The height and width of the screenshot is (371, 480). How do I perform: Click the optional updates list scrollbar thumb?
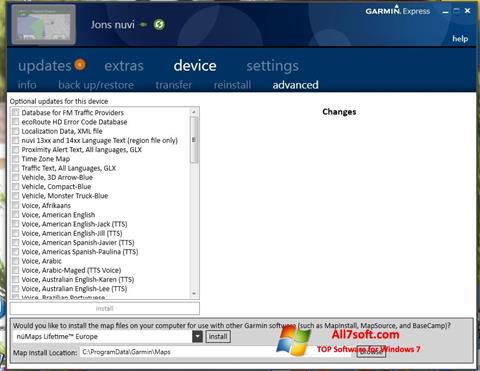pos(194,140)
